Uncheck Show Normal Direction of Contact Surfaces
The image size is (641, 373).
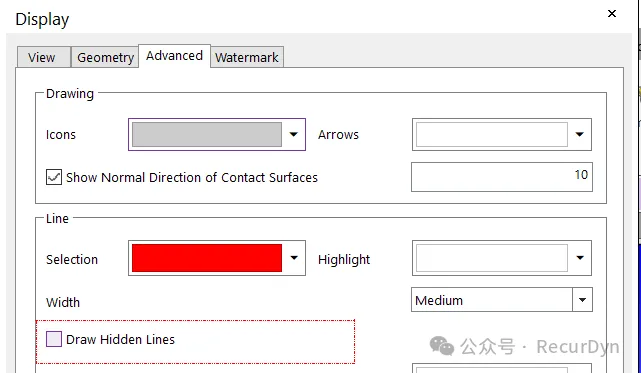coord(54,178)
